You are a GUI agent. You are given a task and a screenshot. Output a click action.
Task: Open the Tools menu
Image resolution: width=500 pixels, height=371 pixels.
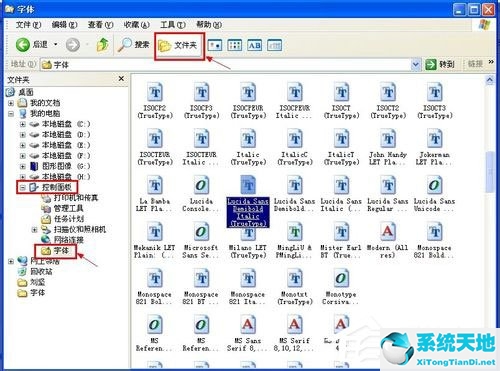pos(173,25)
